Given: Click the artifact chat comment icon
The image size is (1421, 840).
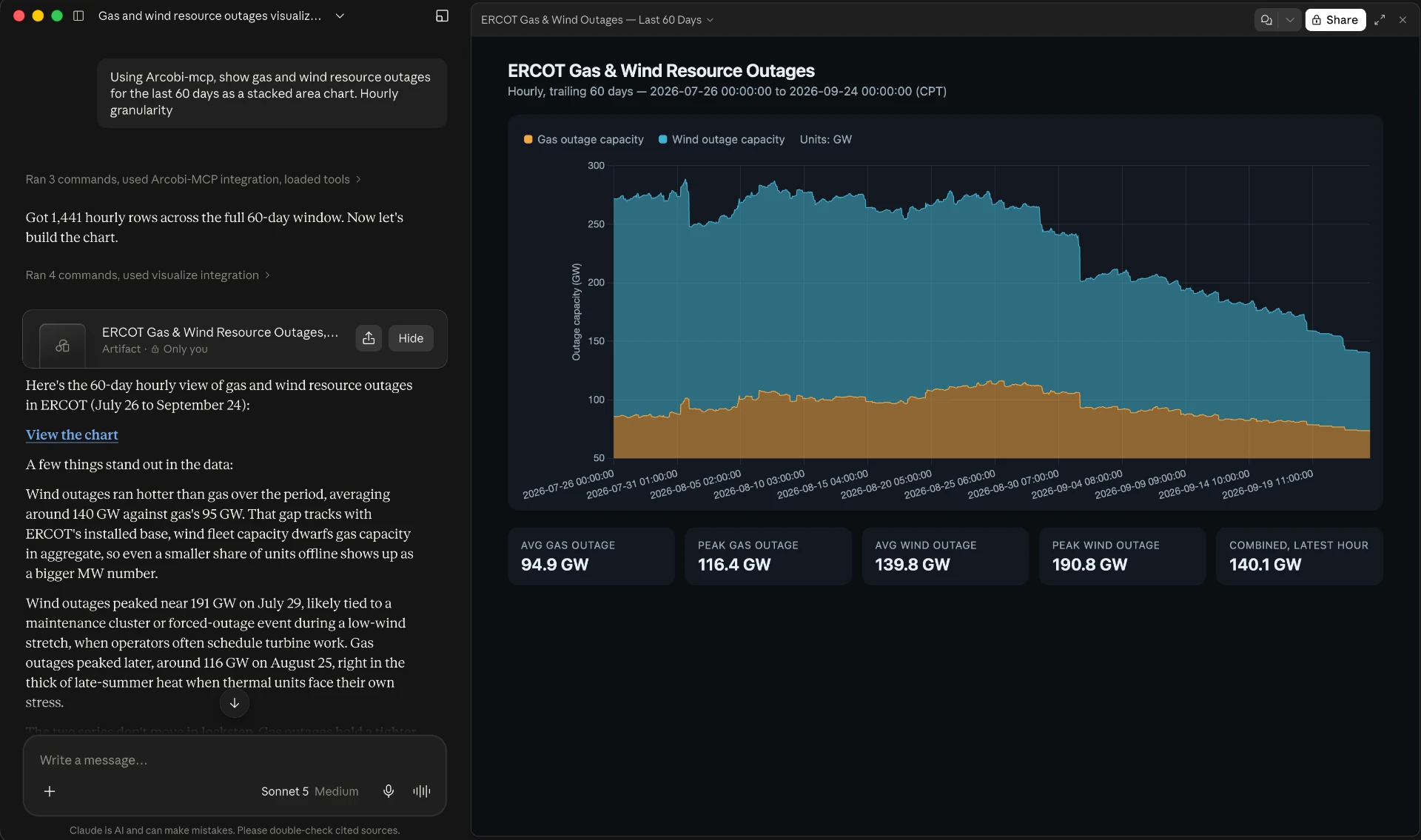Looking at the screenshot, I should point(1266,20).
